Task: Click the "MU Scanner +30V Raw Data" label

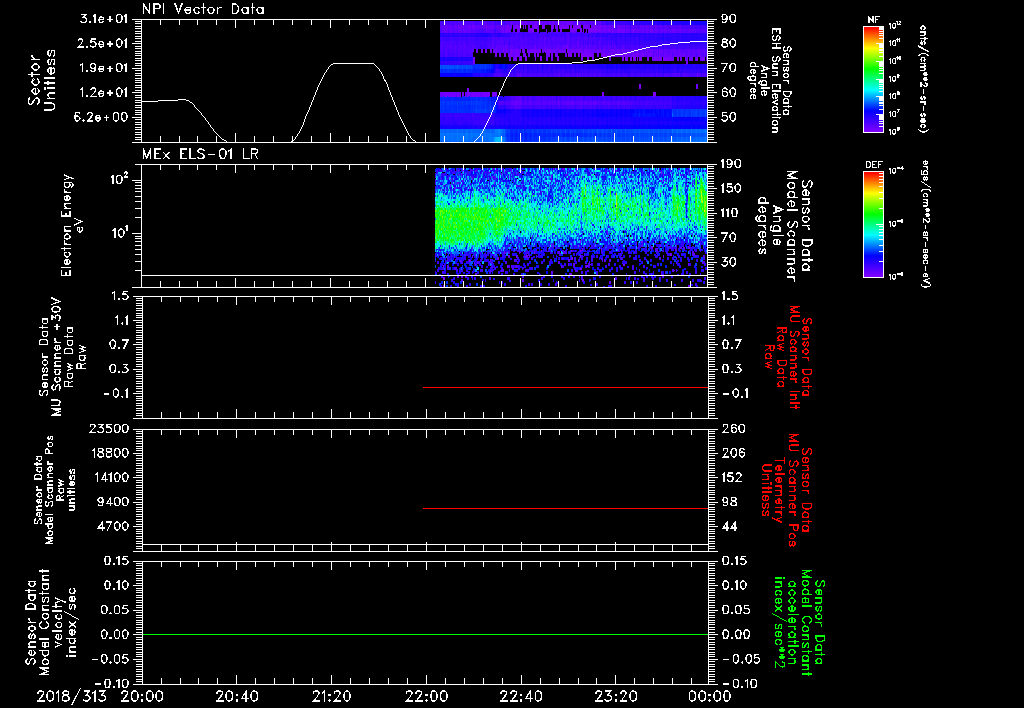Action: (62, 357)
